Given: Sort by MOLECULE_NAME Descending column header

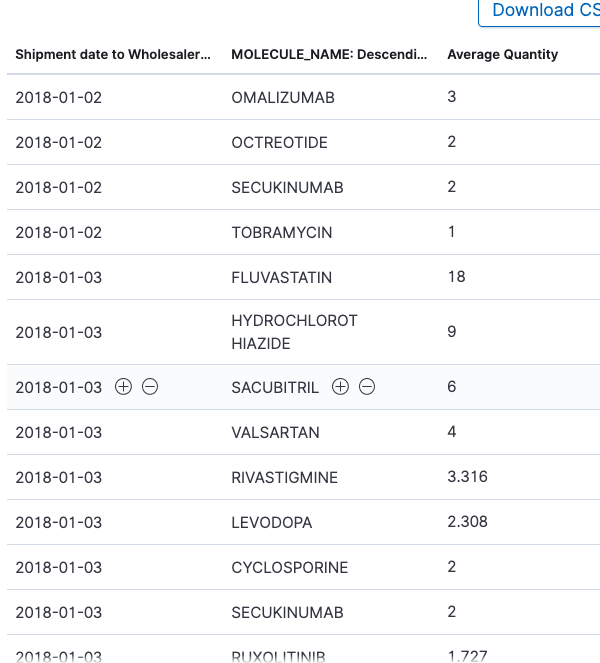Looking at the screenshot, I should [x=329, y=55].
